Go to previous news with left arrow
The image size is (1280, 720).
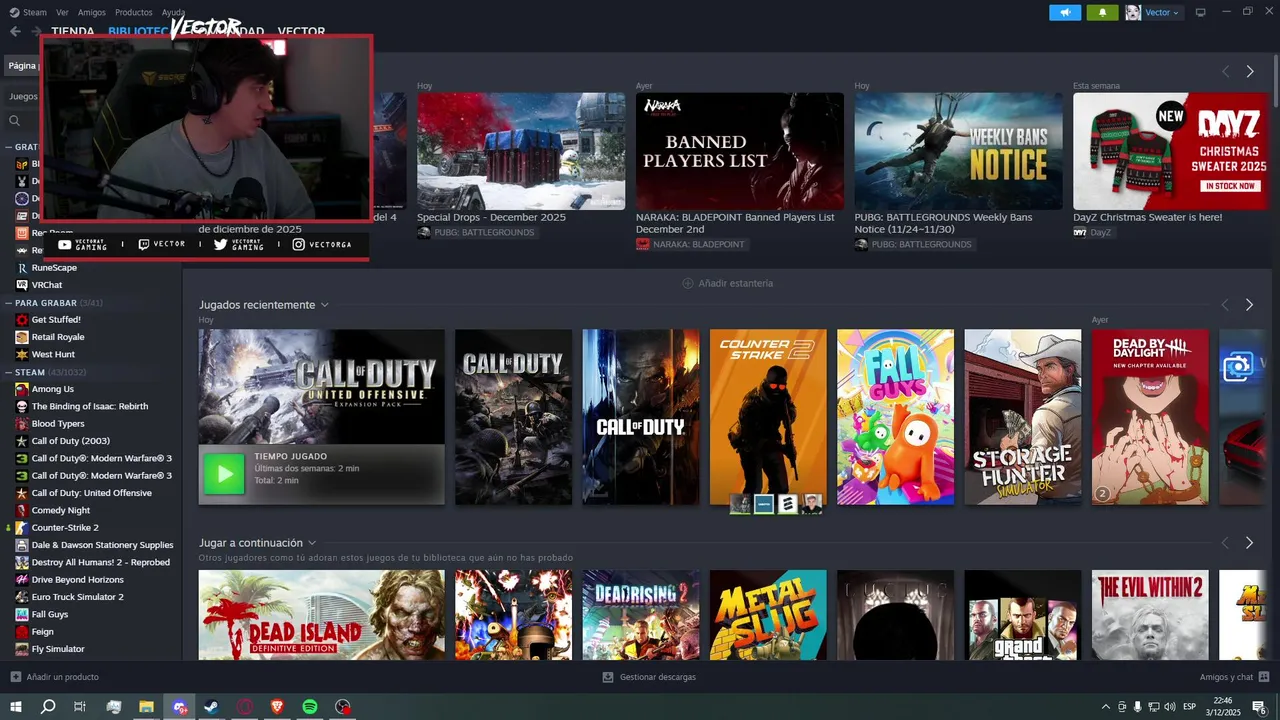[x=1225, y=72]
